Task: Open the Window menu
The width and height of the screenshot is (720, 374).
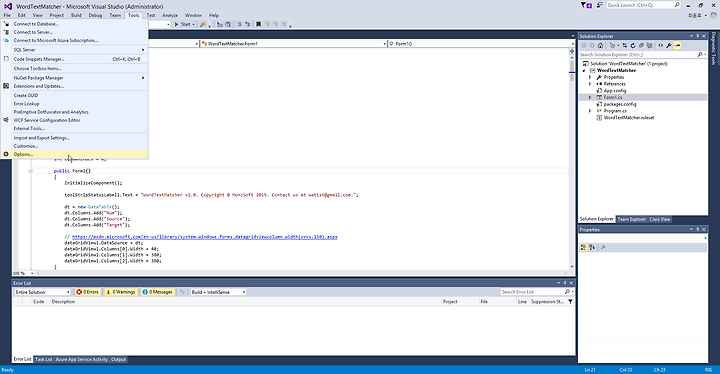Action: click(193, 15)
